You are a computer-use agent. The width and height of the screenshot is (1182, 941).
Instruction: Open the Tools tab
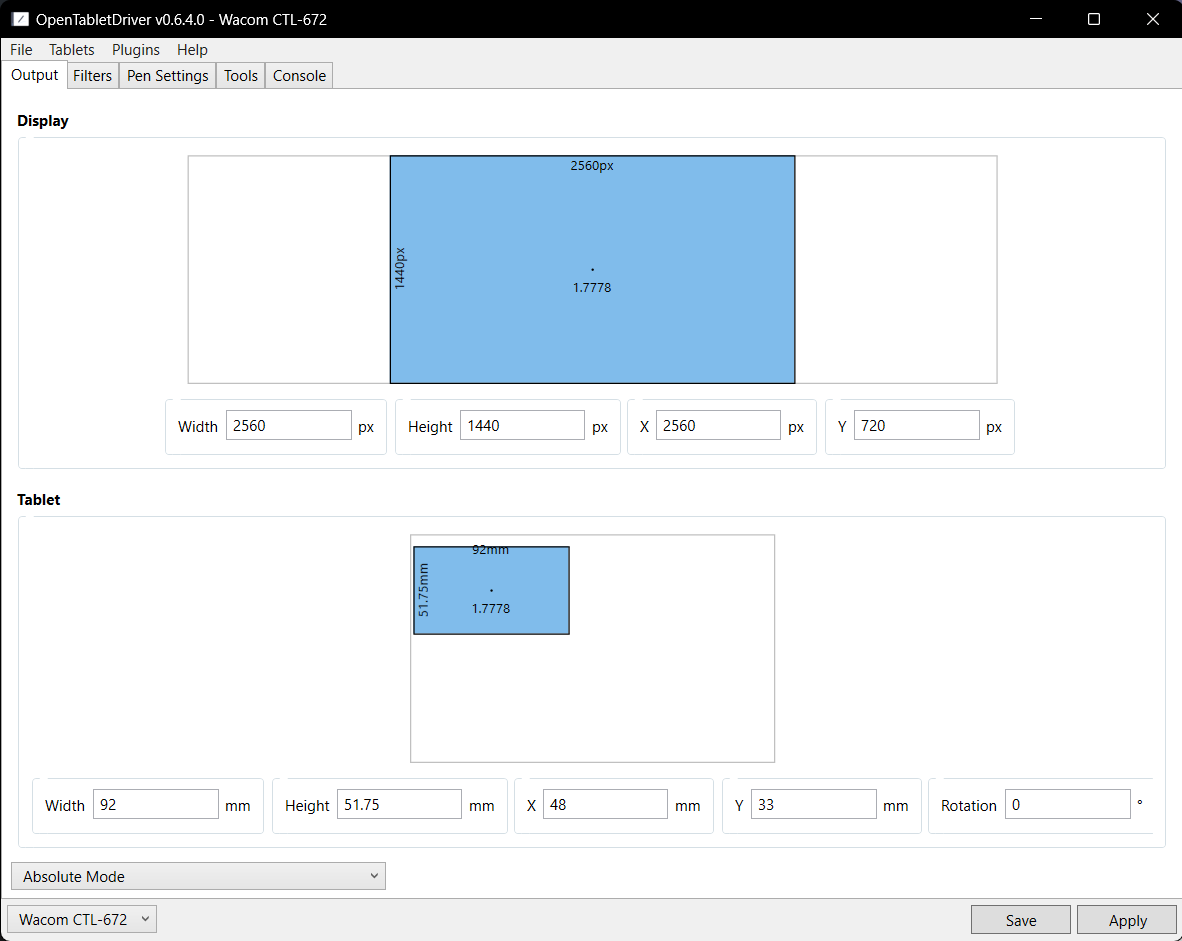(x=241, y=76)
